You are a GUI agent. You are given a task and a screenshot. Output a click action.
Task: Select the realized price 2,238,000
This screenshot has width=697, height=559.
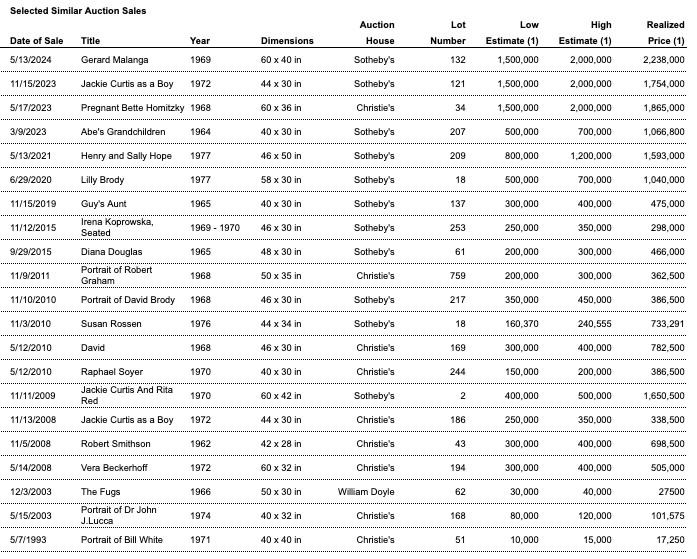coord(664,60)
